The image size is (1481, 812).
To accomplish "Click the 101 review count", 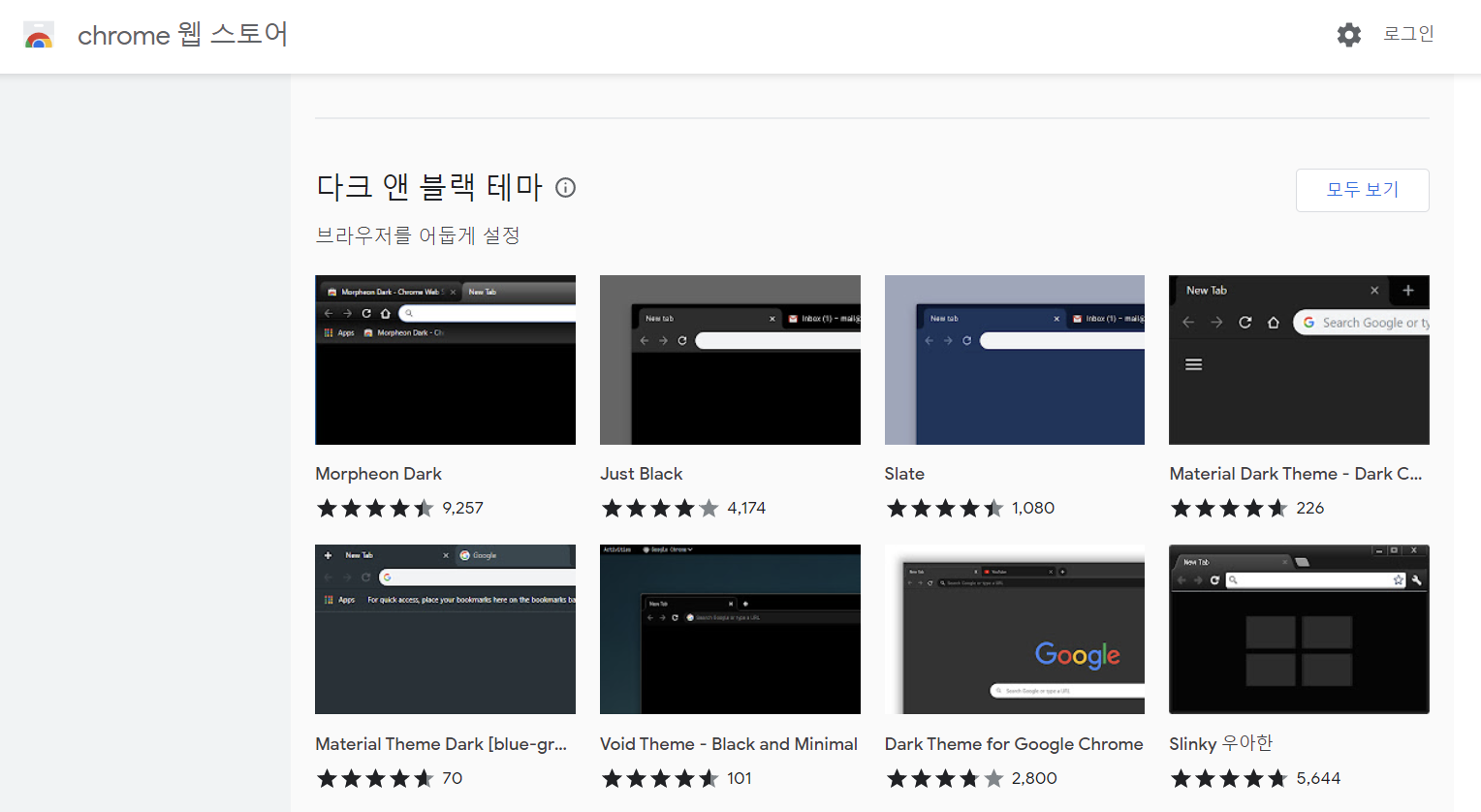I will click(x=740, y=778).
